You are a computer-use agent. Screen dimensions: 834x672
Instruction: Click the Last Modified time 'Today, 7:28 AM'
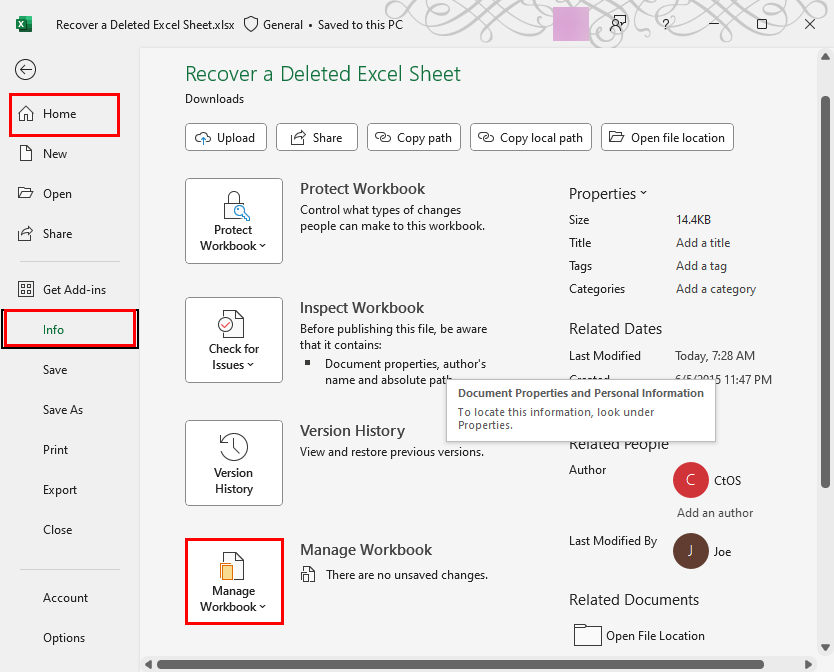pyautogui.click(x=715, y=355)
